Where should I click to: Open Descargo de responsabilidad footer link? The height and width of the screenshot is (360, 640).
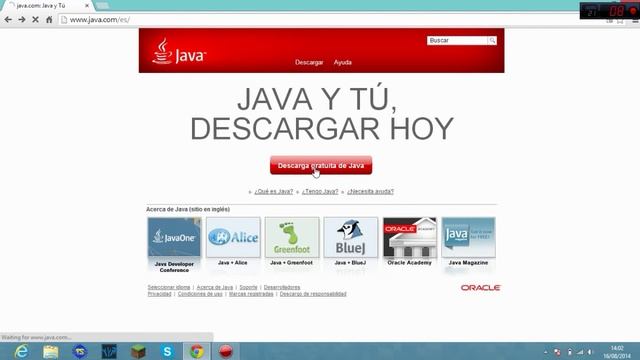313,294
